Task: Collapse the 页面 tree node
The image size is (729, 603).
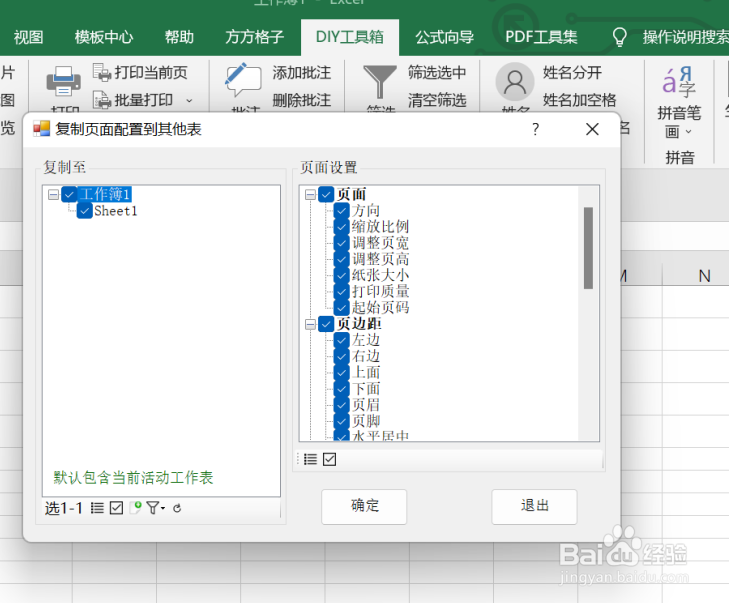Action: coord(310,194)
